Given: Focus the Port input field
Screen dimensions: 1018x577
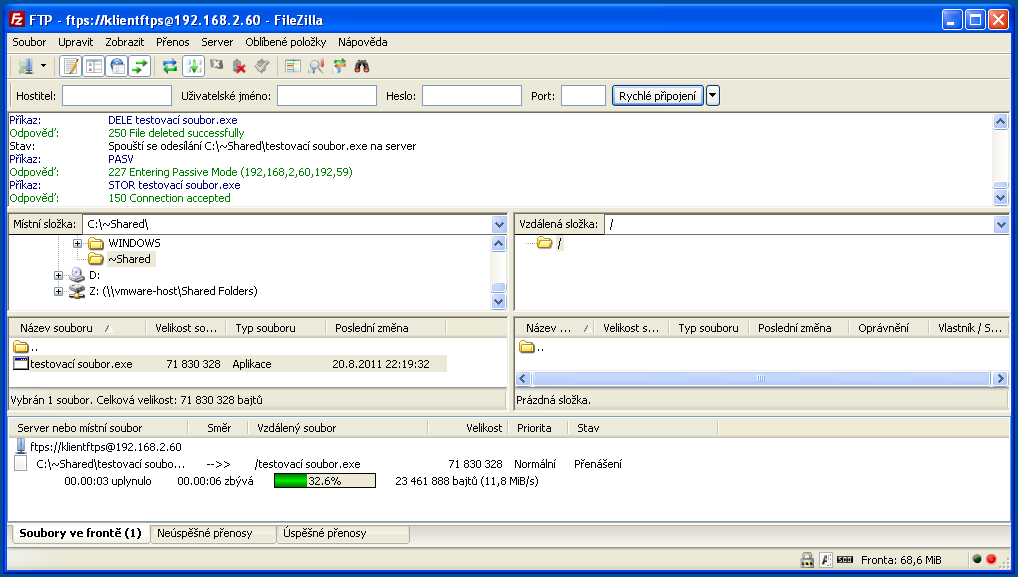Looking at the screenshot, I should coord(583,96).
